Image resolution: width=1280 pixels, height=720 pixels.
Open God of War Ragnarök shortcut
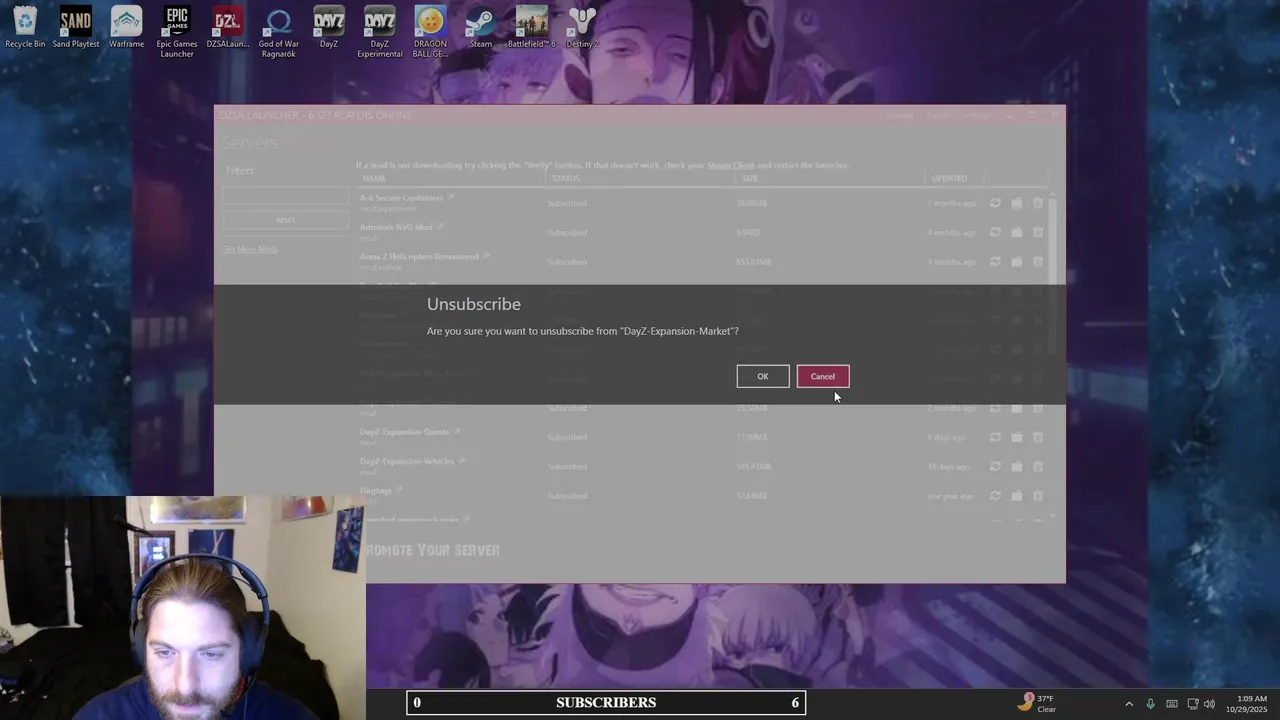(279, 32)
